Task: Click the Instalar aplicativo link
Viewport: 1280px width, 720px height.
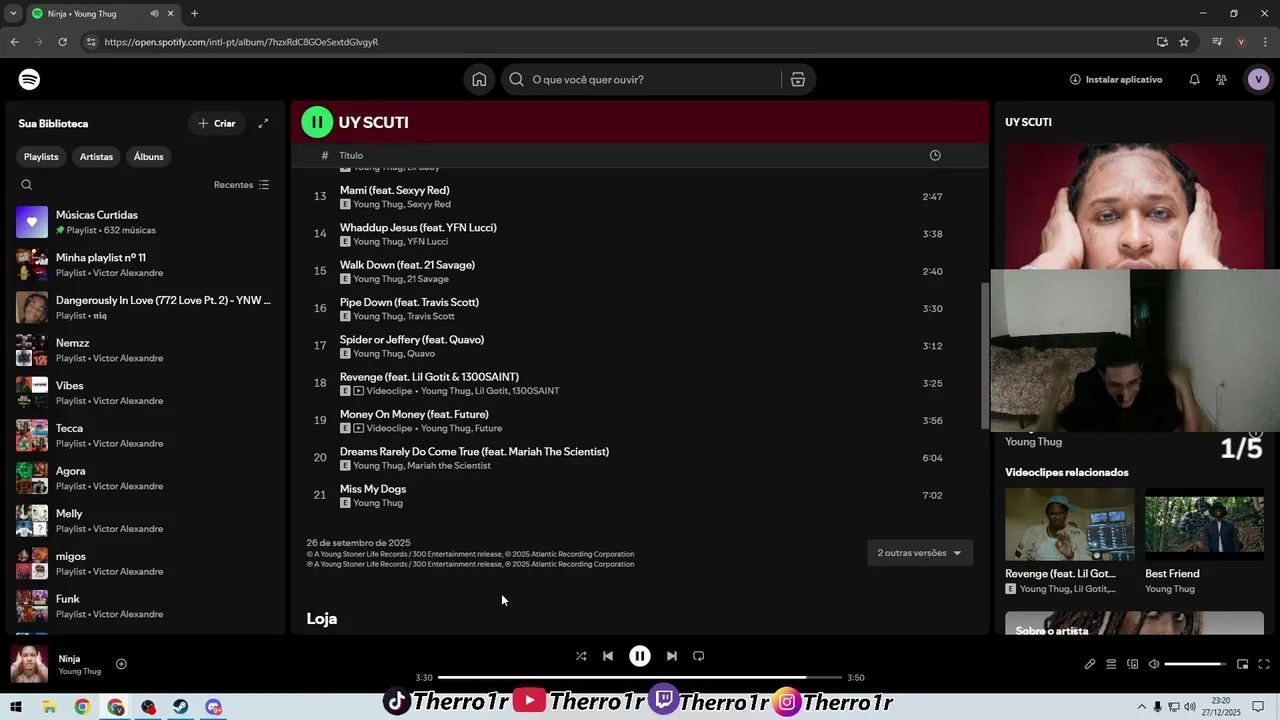Action: [x=1116, y=79]
